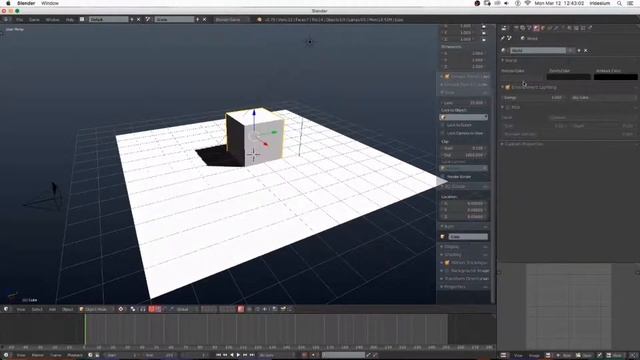The height and width of the screenshot is (360, 640).
Task: Toggle the red translate manipulator button
Action: click(152, 309)
